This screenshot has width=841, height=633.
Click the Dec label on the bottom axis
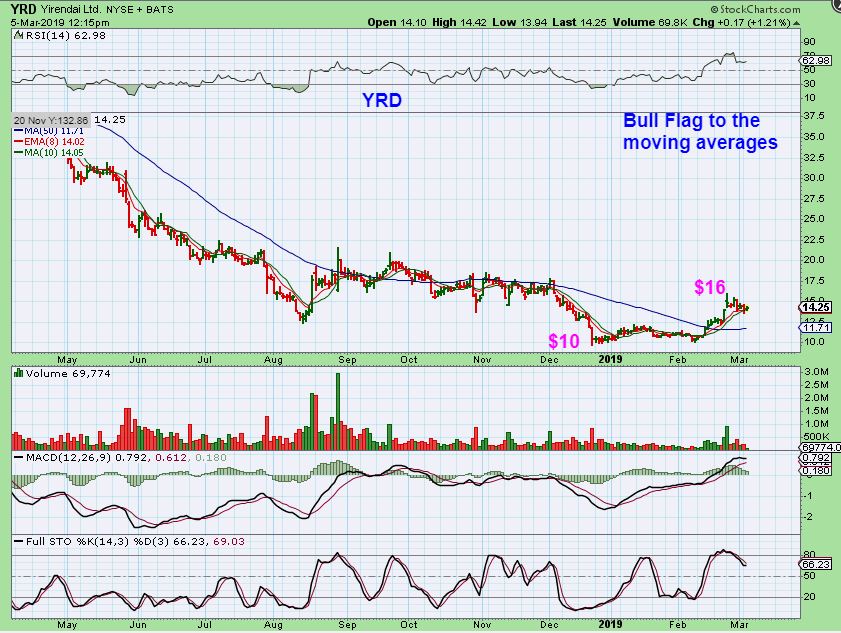(x=549, y=624)
